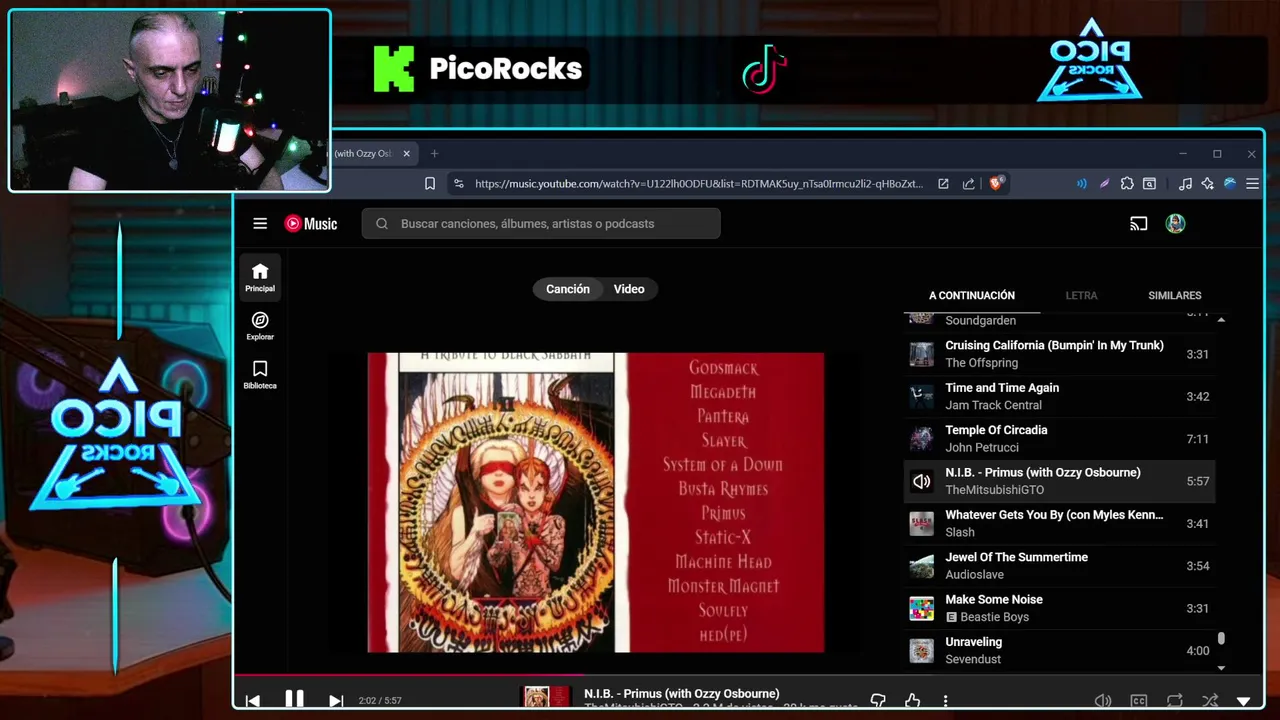Play Time and Time Again in queue
This screenshot has width=1280, height=720.
(1060, 396)
